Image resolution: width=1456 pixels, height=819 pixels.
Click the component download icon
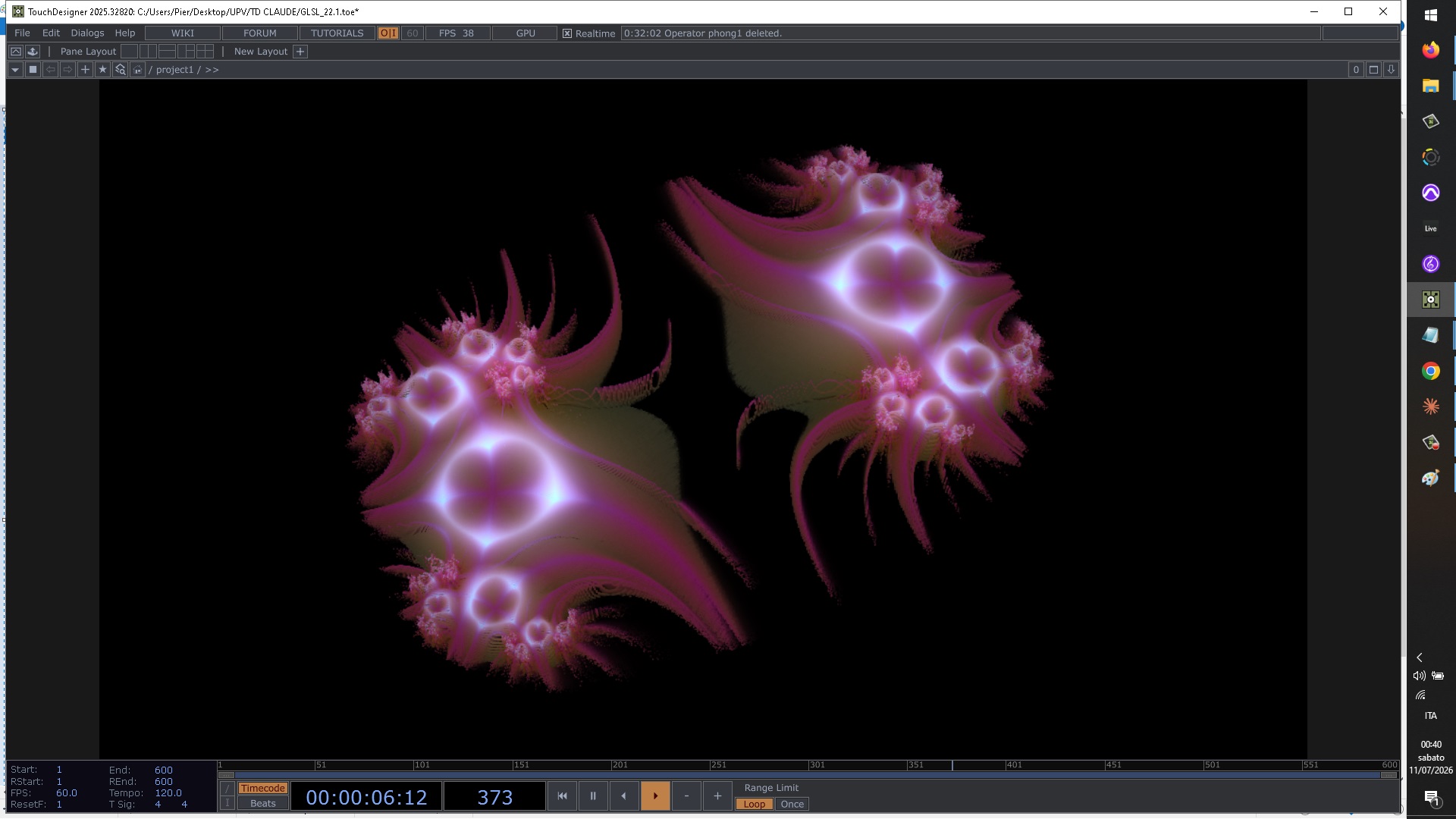[x=32, y=52]
